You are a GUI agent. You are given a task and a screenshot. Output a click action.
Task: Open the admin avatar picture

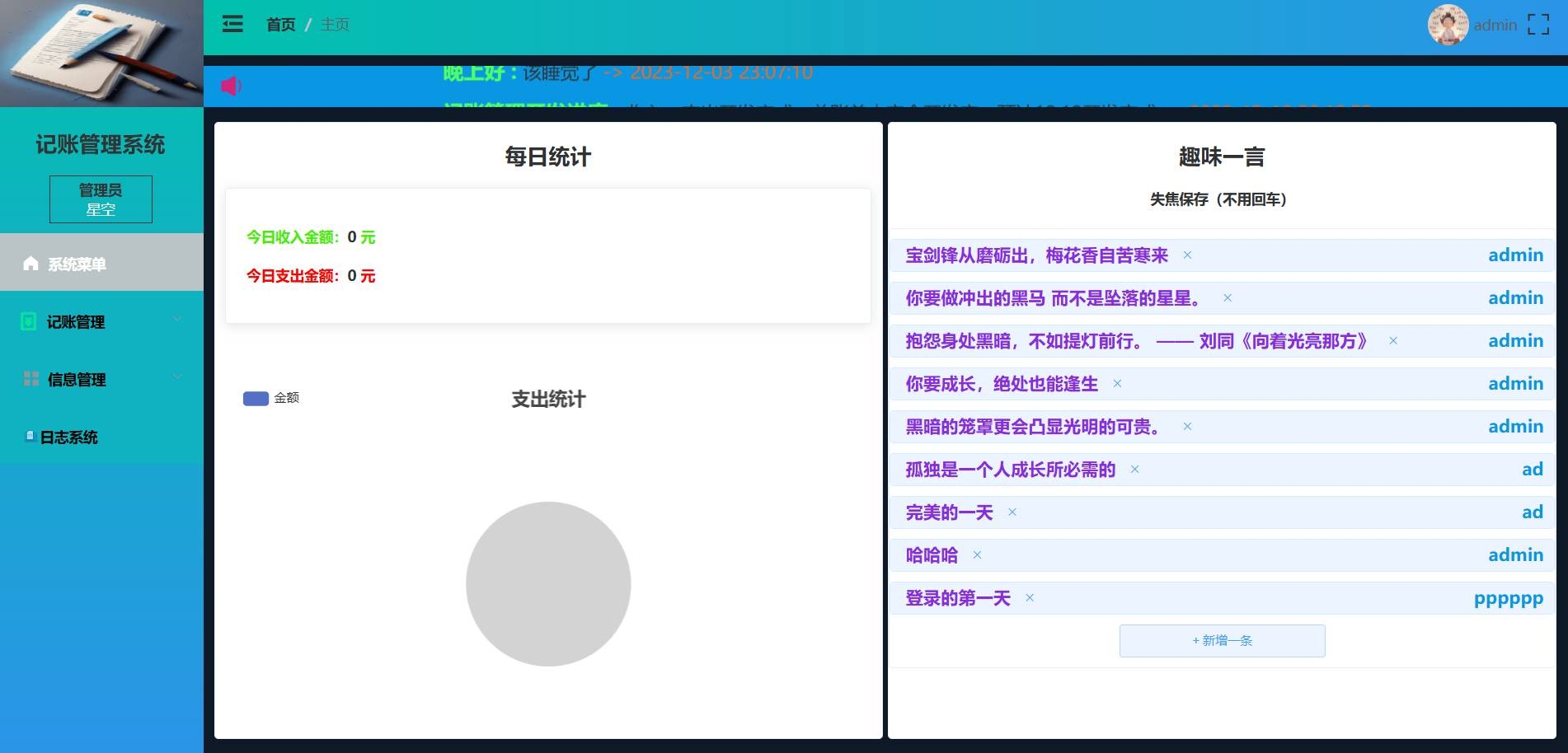pyautogui.click(x=1448, y=25)
